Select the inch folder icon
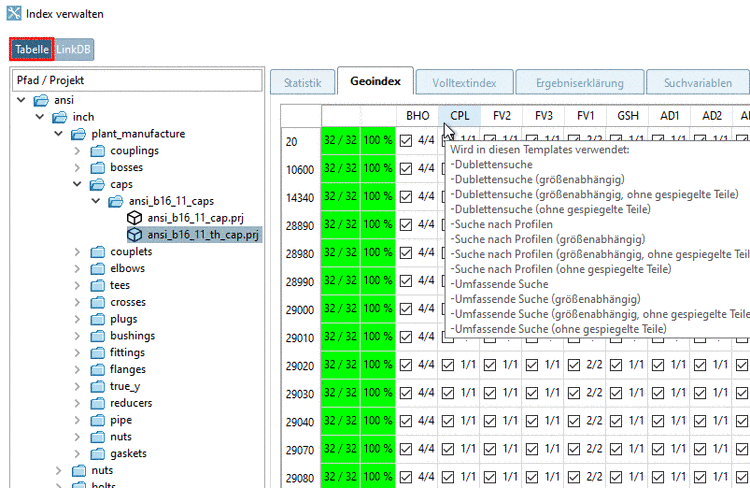 pos(60,117)
